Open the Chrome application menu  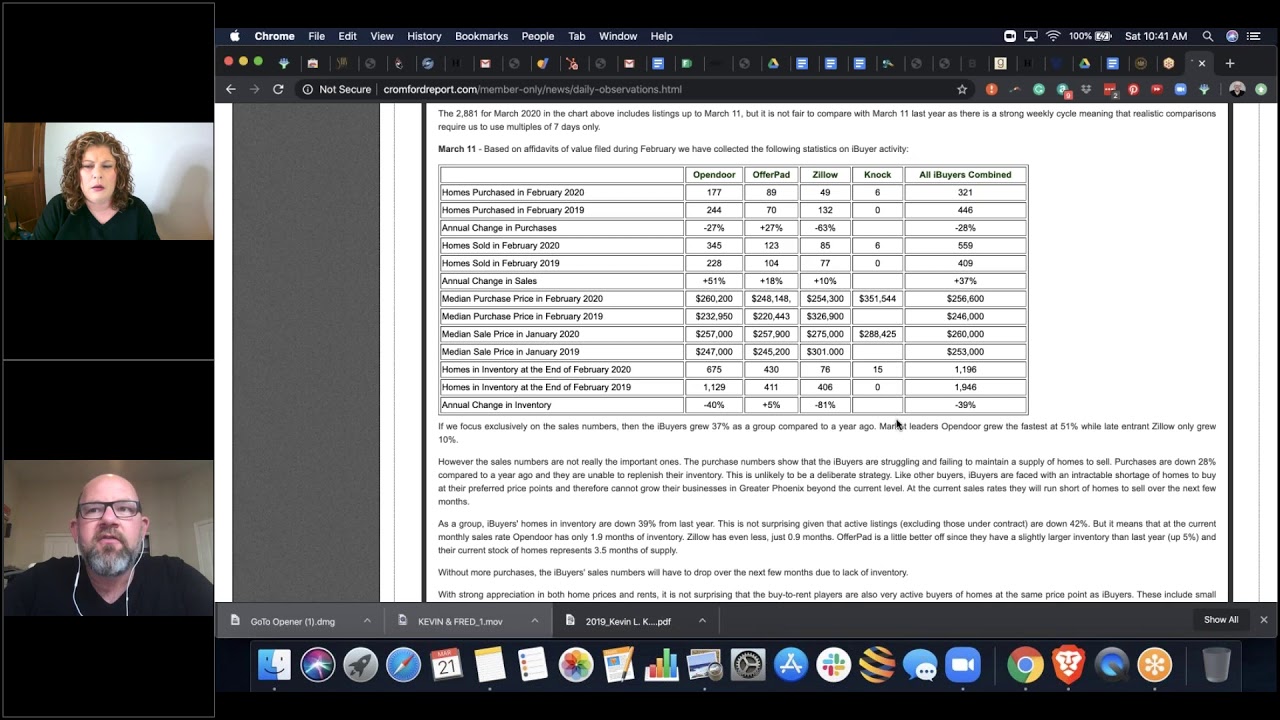(x=274, y=36)
